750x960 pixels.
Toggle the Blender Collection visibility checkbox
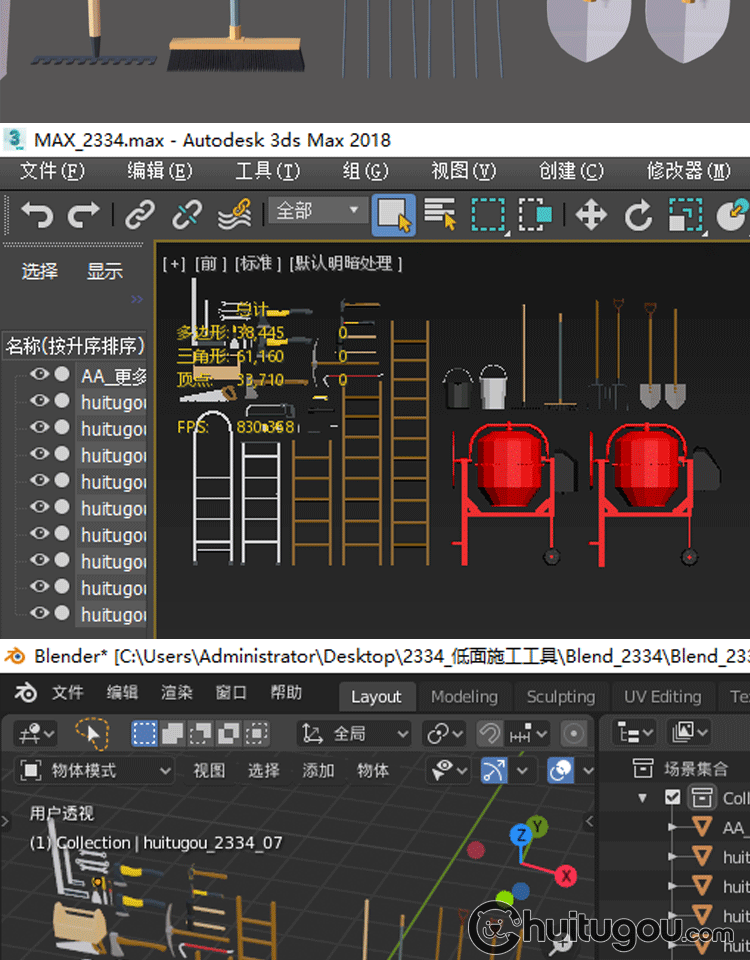tap(673, 797)
